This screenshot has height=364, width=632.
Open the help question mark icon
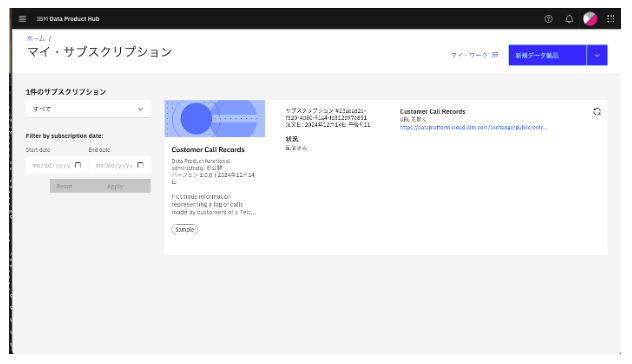pyautogui.click(x=548, y=19)
